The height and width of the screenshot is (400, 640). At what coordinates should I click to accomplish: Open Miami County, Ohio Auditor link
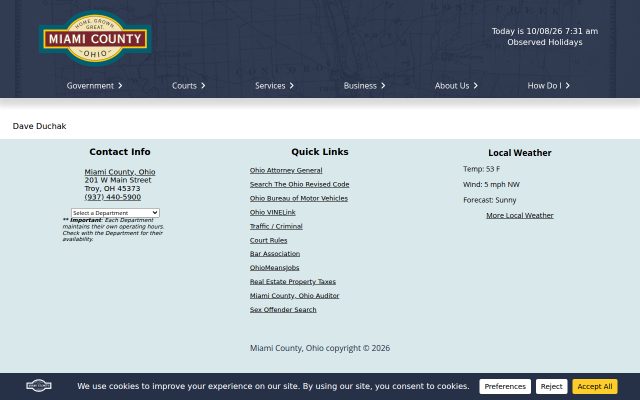tap(294, 296)
